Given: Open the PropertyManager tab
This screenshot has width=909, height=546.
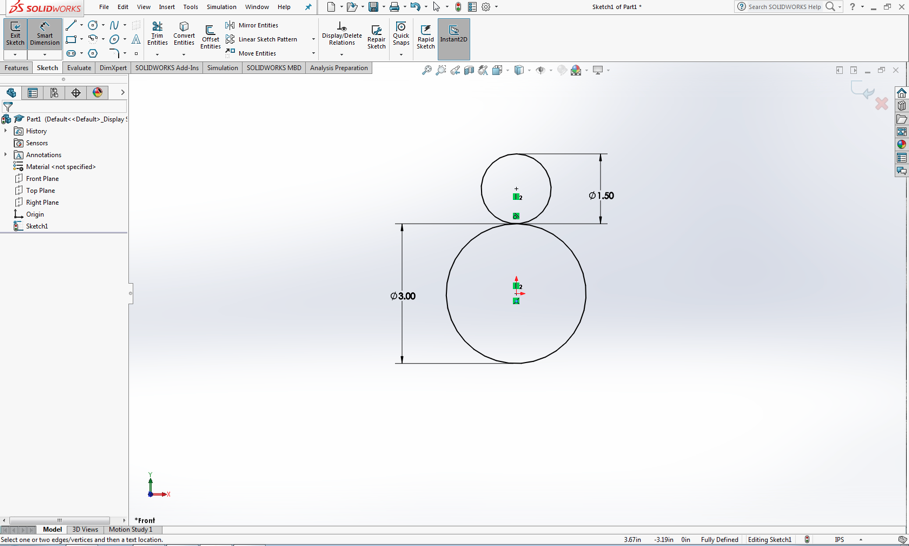Looking at the screenshot, I should tap(32, 93).
